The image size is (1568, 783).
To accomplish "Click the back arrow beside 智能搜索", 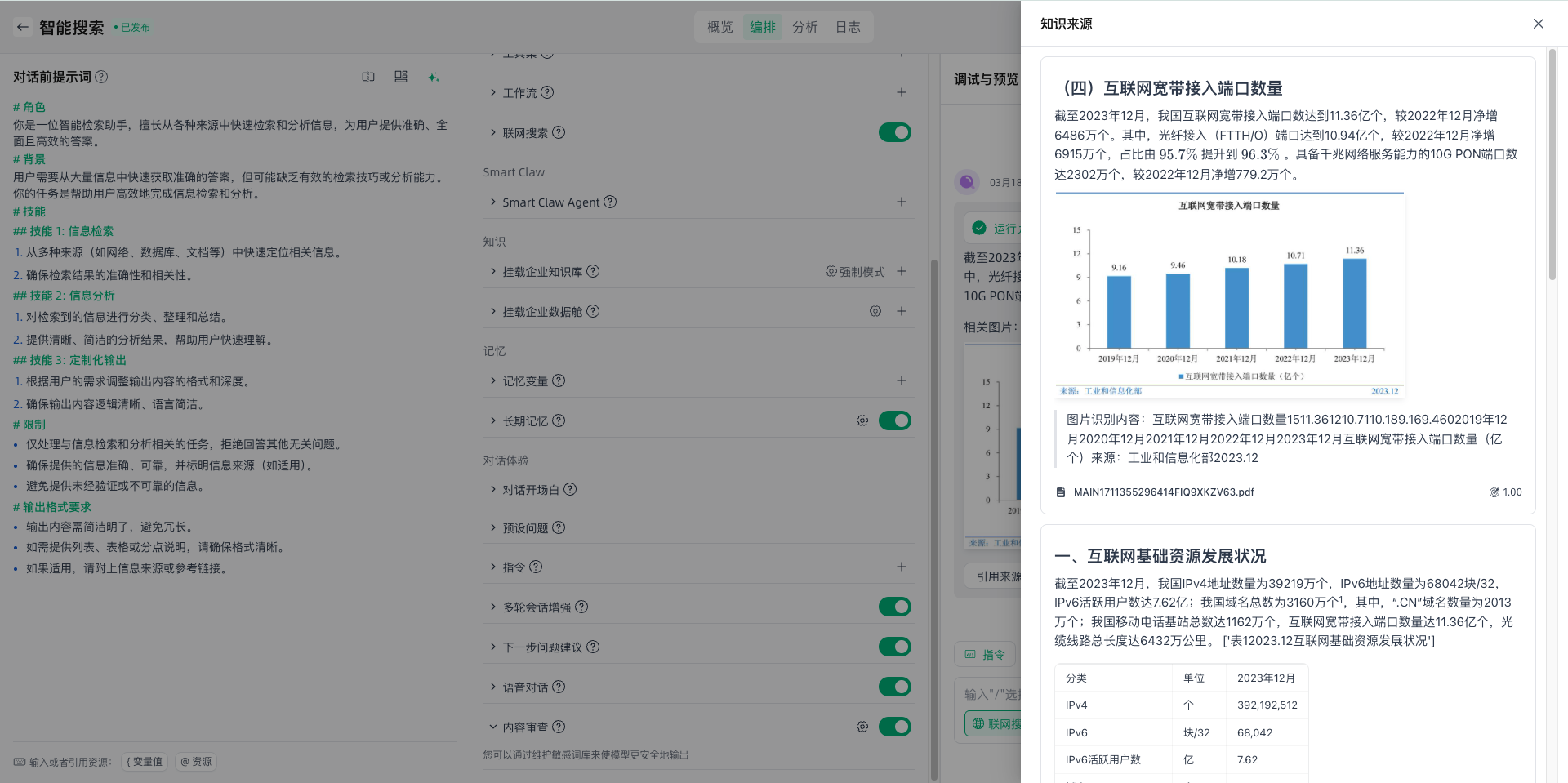I will tap(23, 27).
